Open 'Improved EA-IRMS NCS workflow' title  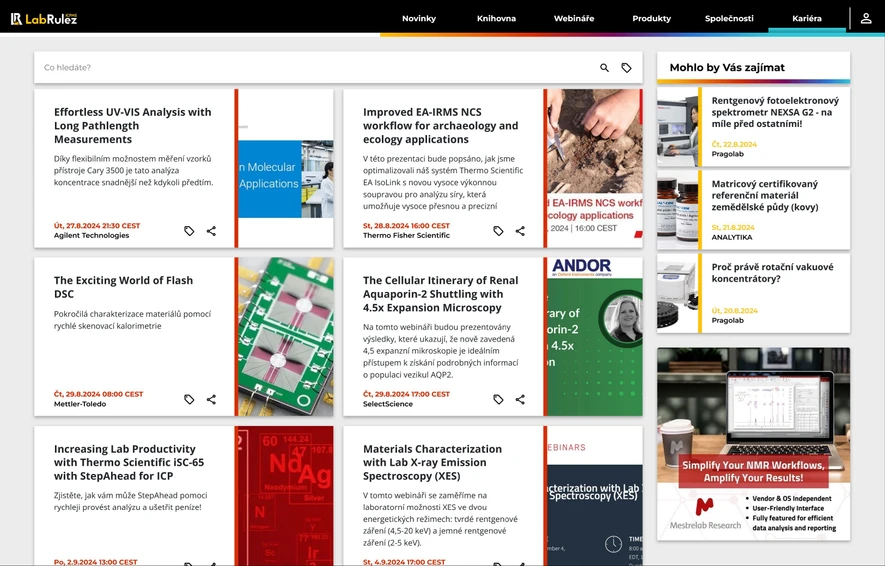440,126
